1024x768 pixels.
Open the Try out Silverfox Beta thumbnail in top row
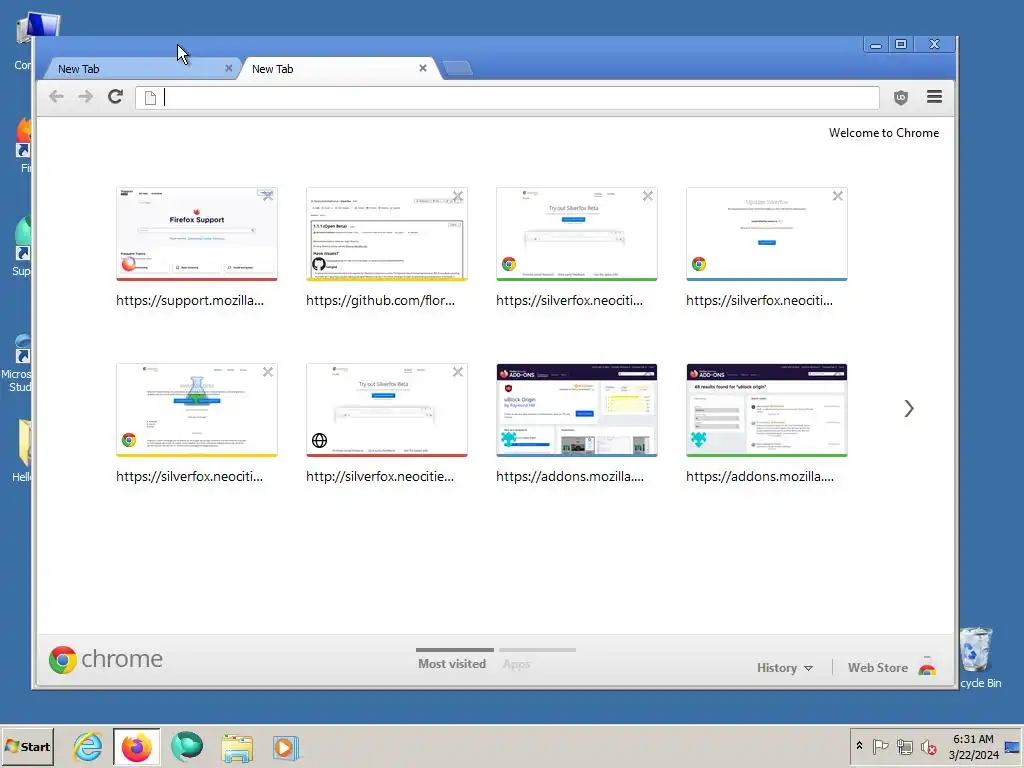(x=577, y=234)
